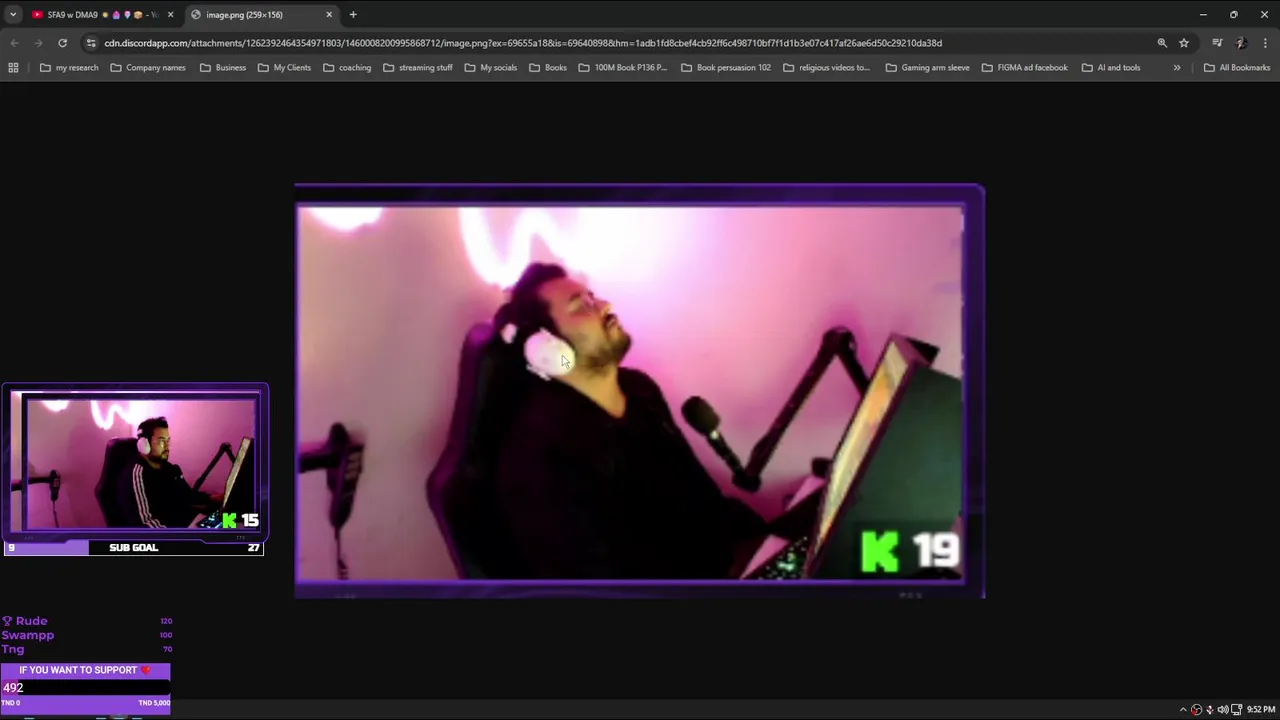Open the My socials bookmark folder
This screenshot has width=1280, height=720.
(x=491, y=68)
